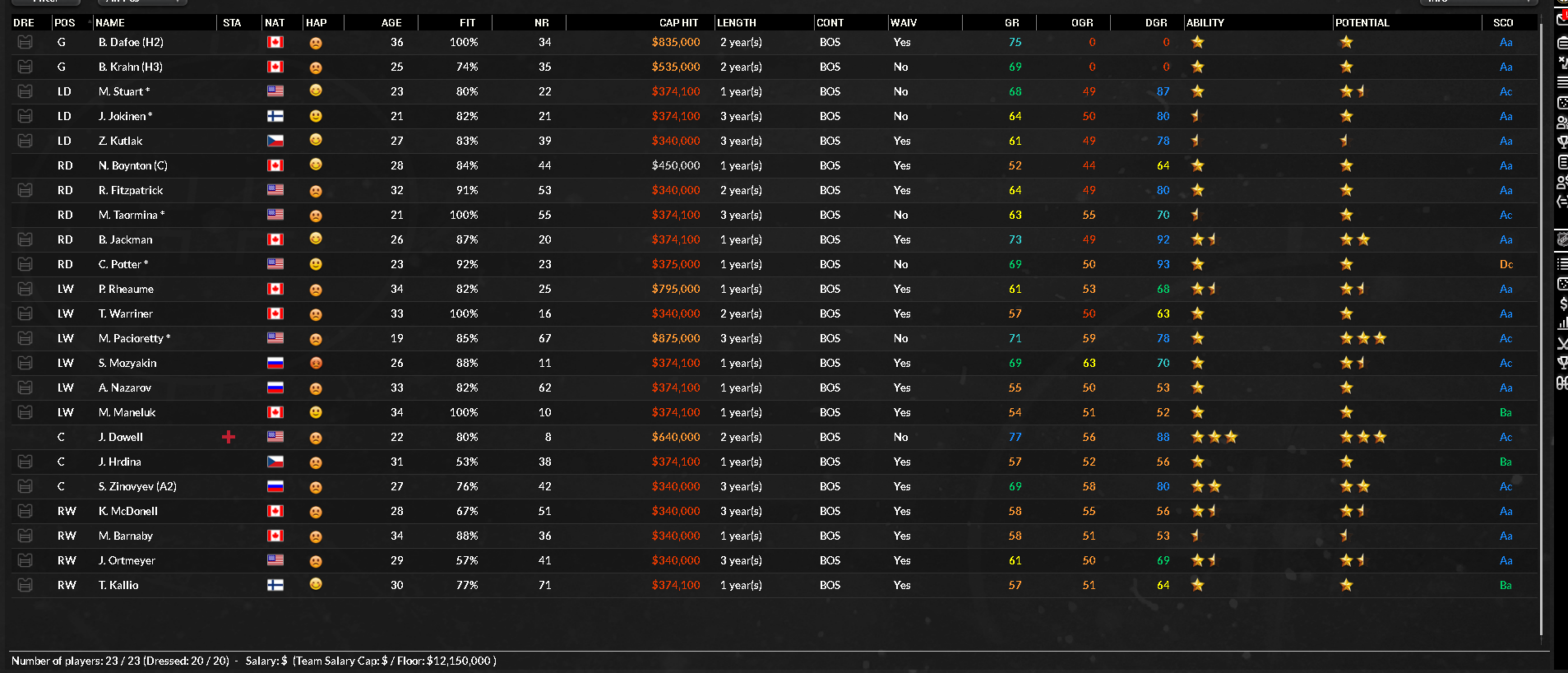Select player S. Zinovyev (A2)
This screenshot has width=1568, height=673.
[x=137, y=486]
